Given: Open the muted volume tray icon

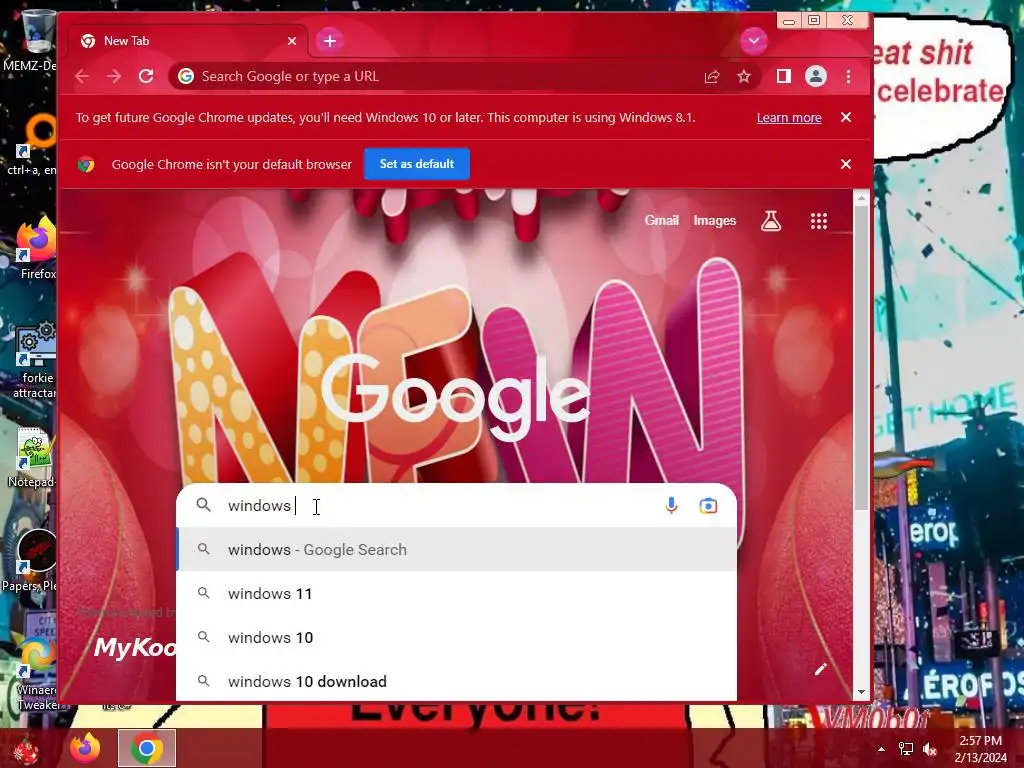Looking at the screenshot, I should click(x=930, y=749).
